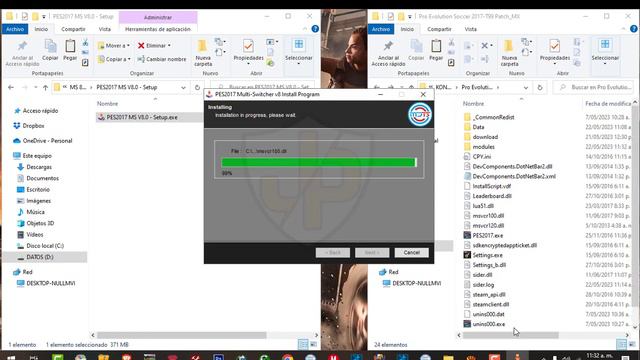Click Cambiar nombre in left window
Image resolution: width=640 pixels, height=360 pixels.
click(x=162, y=59)
